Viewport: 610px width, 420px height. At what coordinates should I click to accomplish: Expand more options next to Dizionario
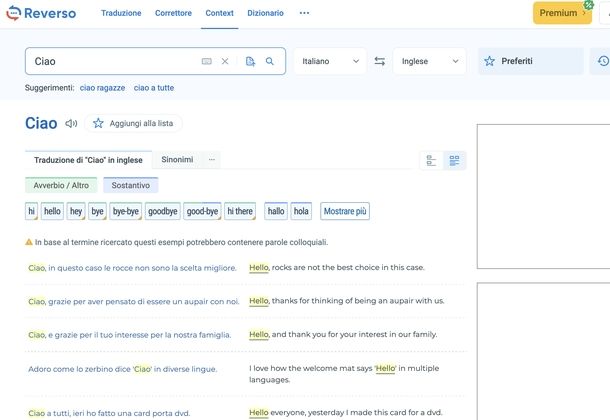304,13
